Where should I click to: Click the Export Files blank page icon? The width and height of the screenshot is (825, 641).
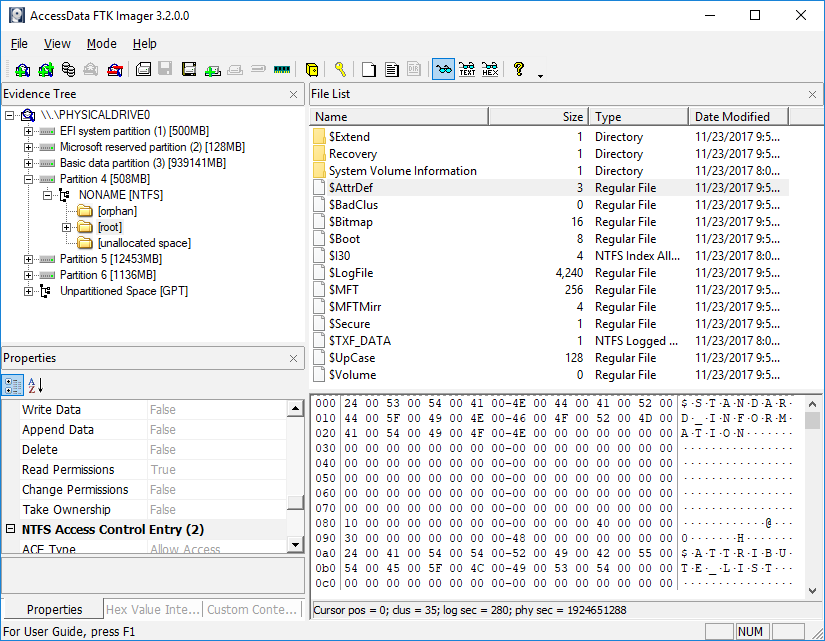pos(369,69)
